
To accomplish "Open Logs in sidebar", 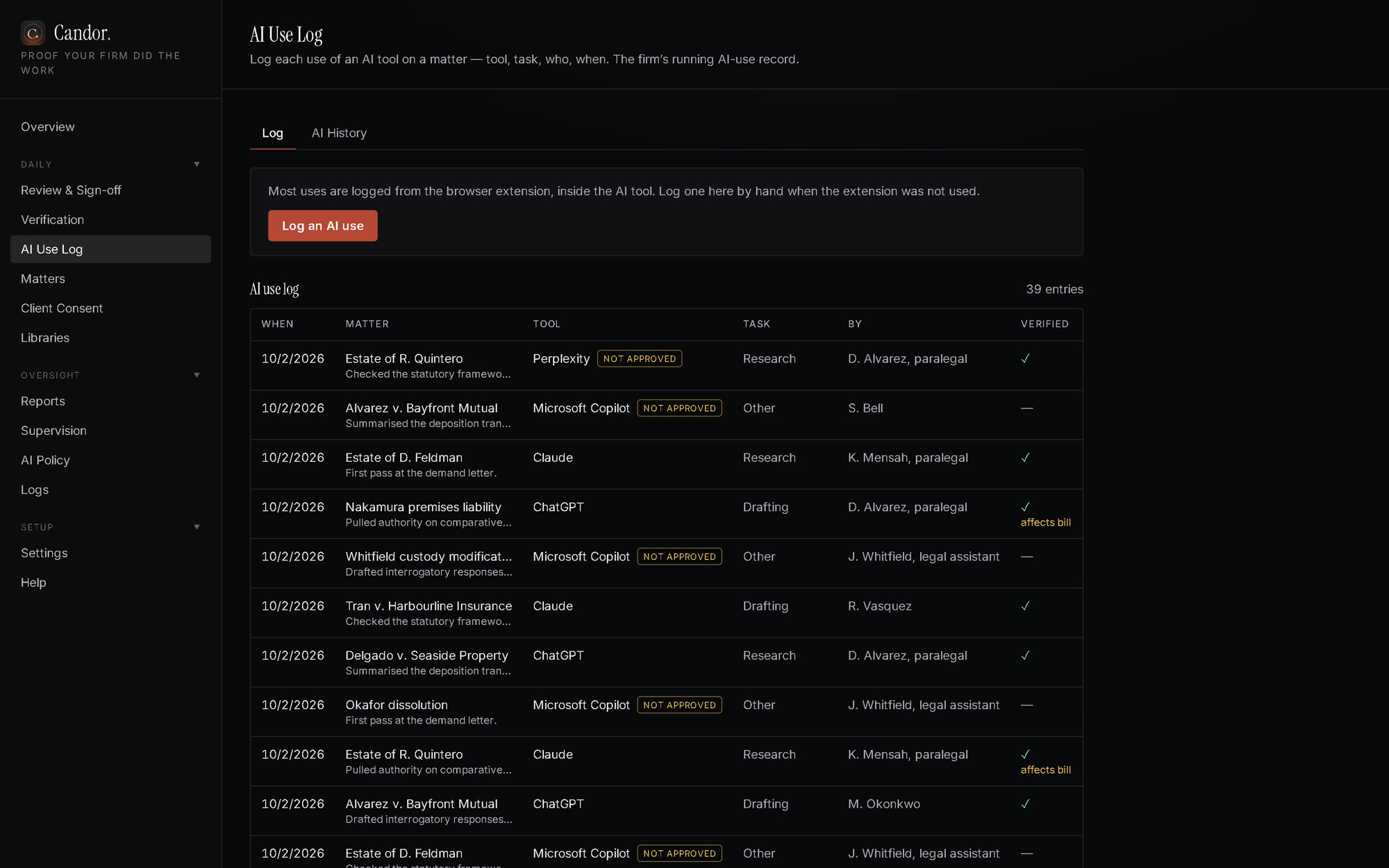I will 110,490.
